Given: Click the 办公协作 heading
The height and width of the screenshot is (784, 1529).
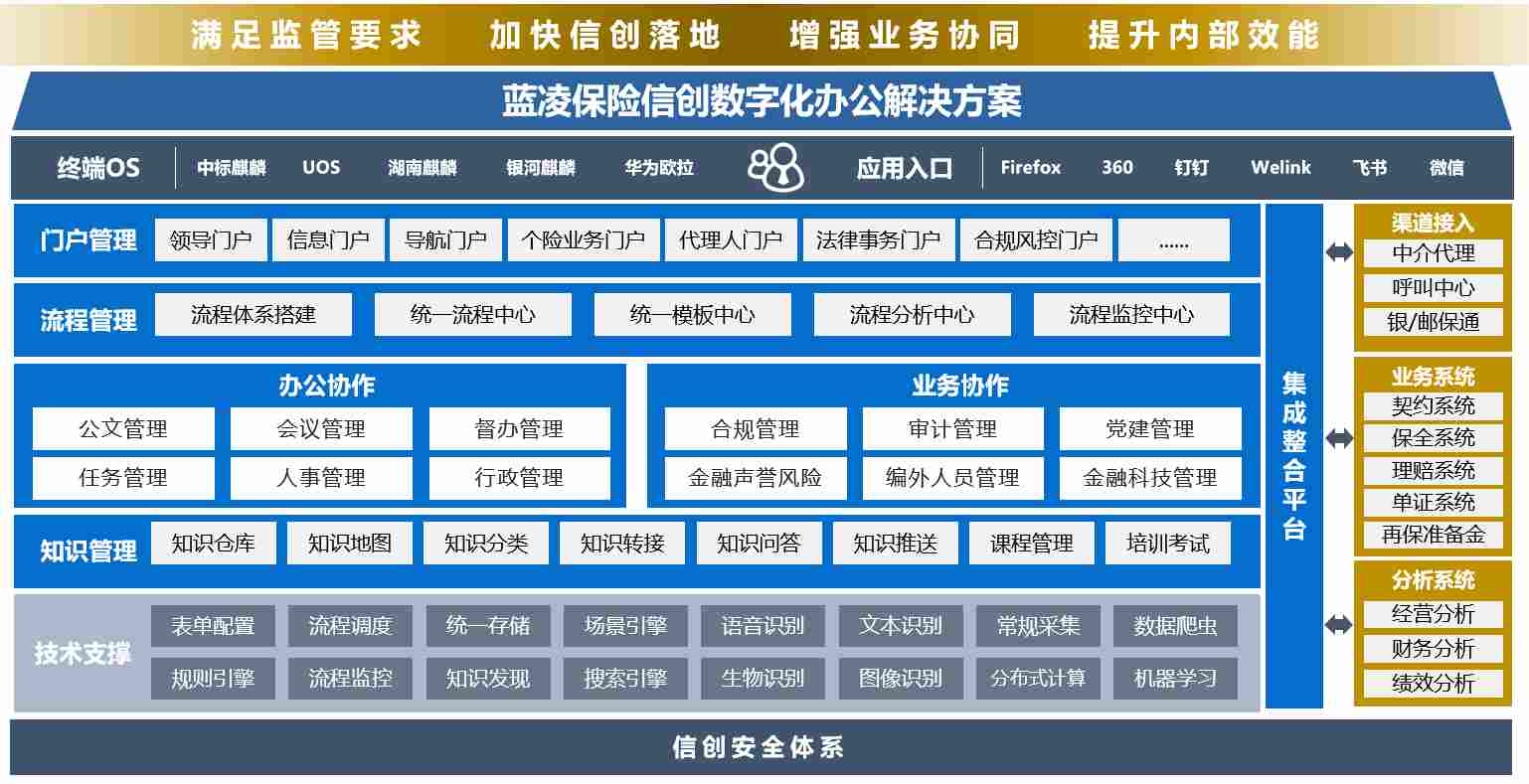Looking at the screenshot, I should point(327,386).
